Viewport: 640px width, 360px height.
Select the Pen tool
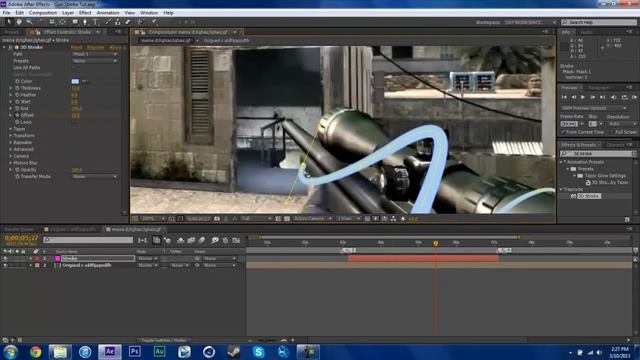[x=85, y=22]
